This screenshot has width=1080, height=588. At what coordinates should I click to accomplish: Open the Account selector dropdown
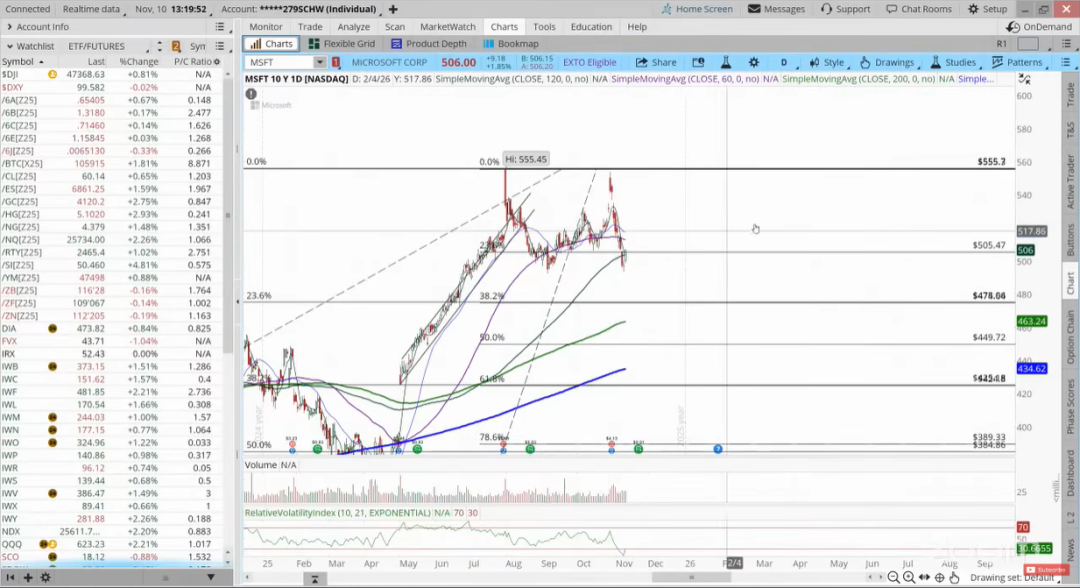click(301, 9)
